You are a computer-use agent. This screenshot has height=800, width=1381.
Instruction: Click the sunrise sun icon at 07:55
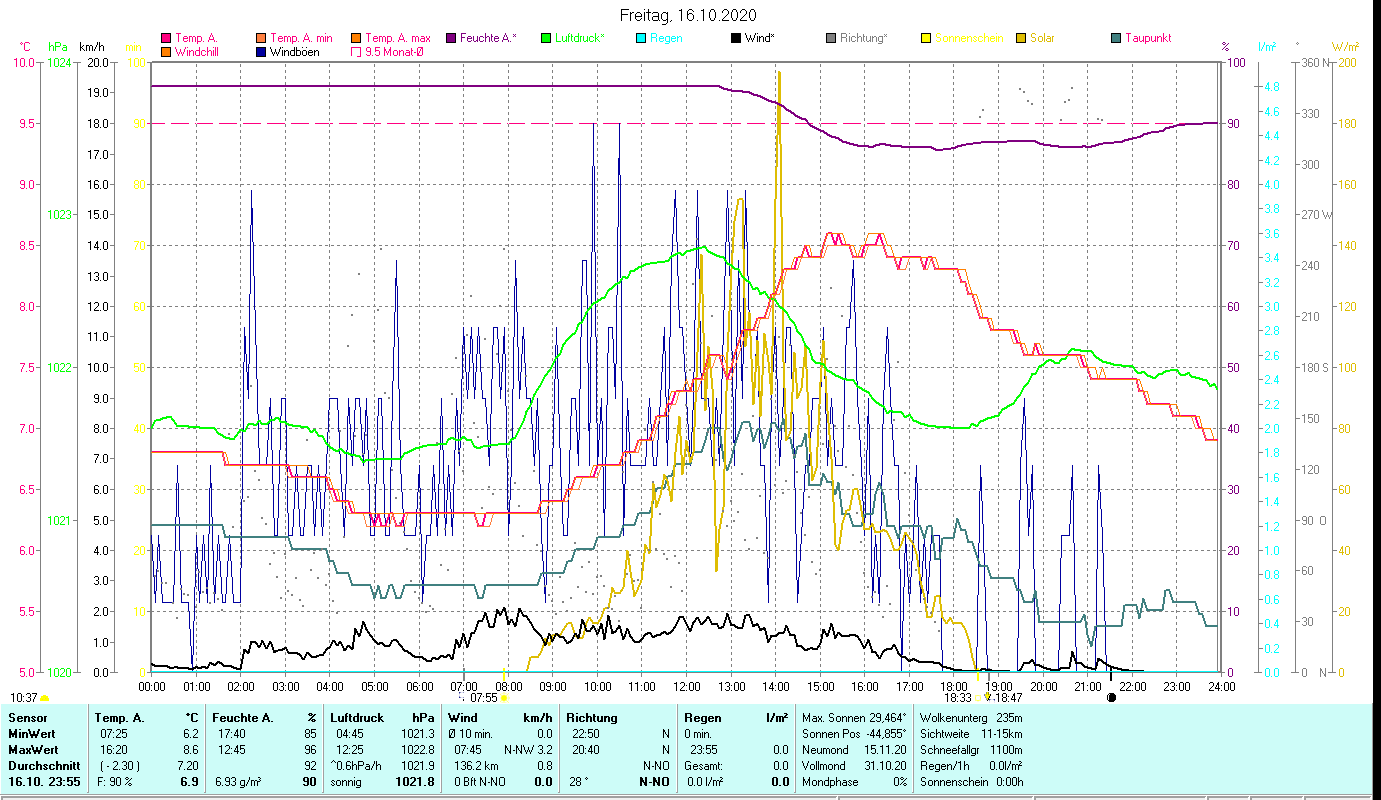[504, 698]
